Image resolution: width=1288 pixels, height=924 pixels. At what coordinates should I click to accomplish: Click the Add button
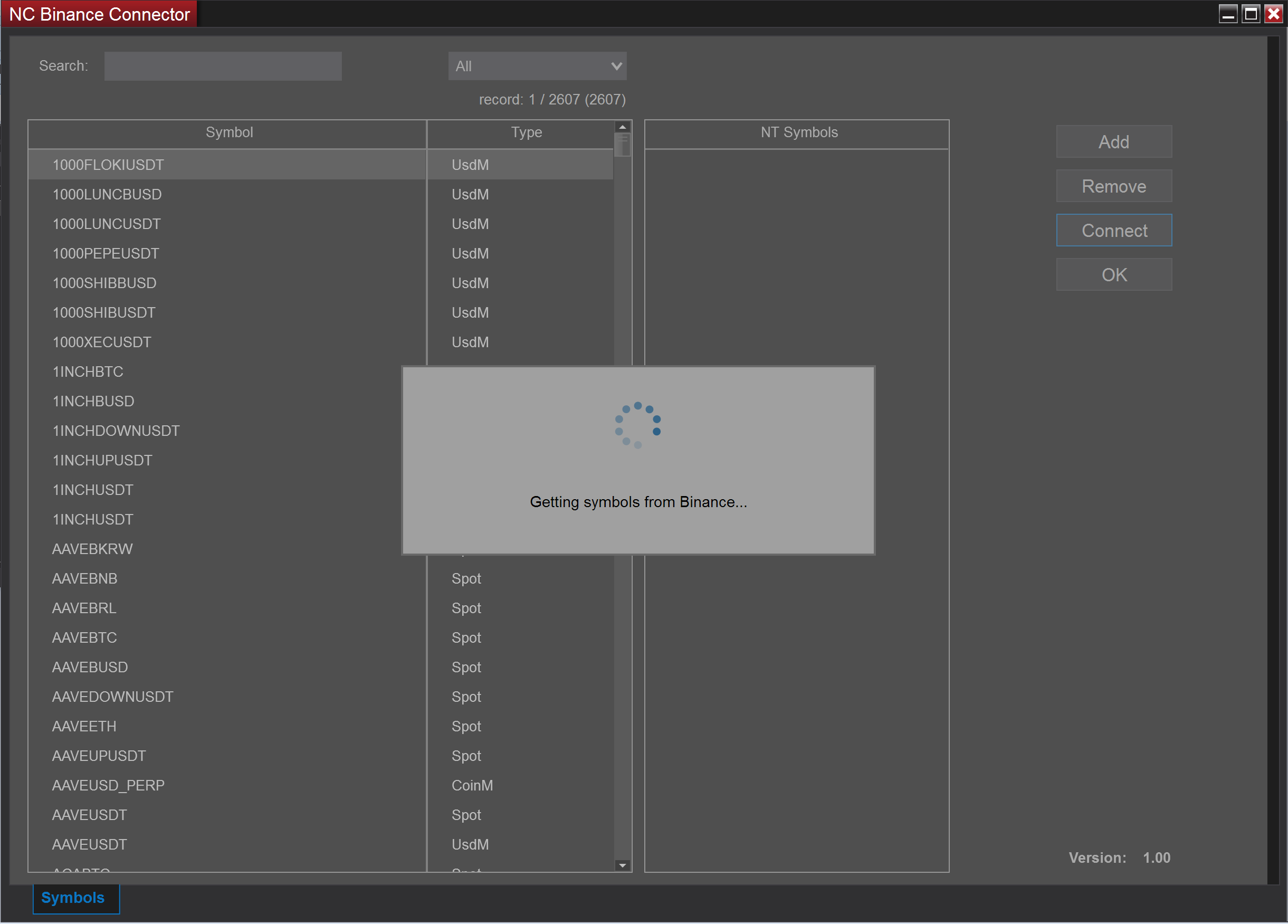[1114, 141]
